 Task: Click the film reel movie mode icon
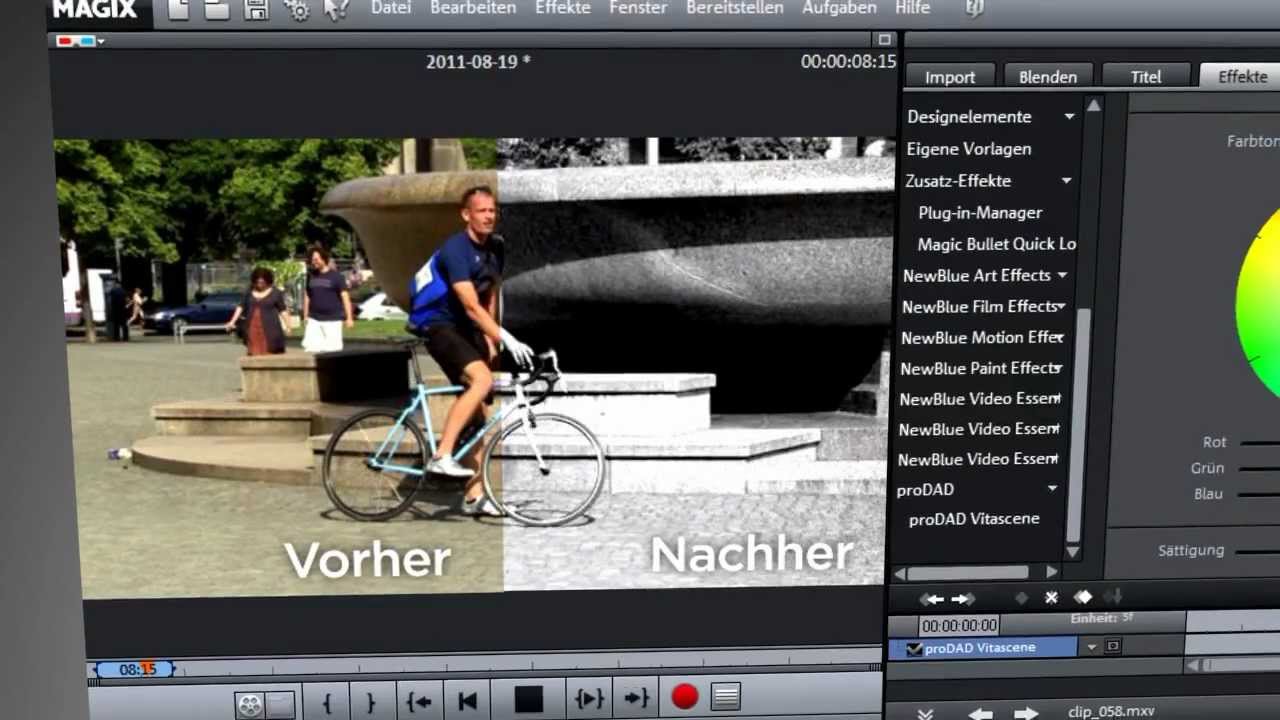[x=249, y=704]
